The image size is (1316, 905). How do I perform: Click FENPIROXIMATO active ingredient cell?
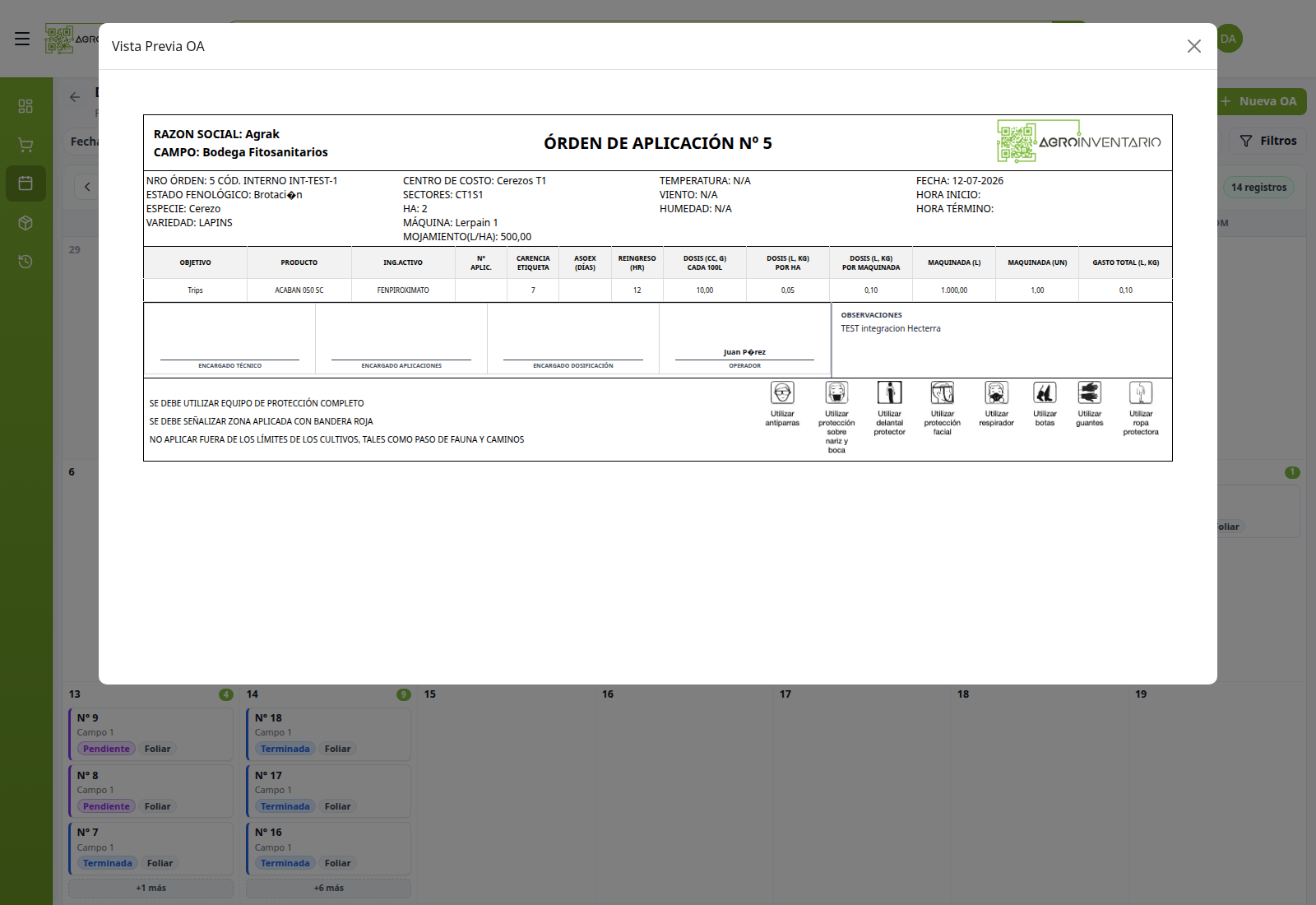click(x=403, y=290)
